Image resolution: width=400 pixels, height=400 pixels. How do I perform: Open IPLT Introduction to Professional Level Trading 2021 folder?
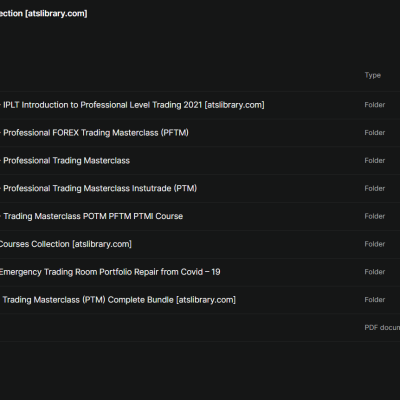click(x=133, y=105)
